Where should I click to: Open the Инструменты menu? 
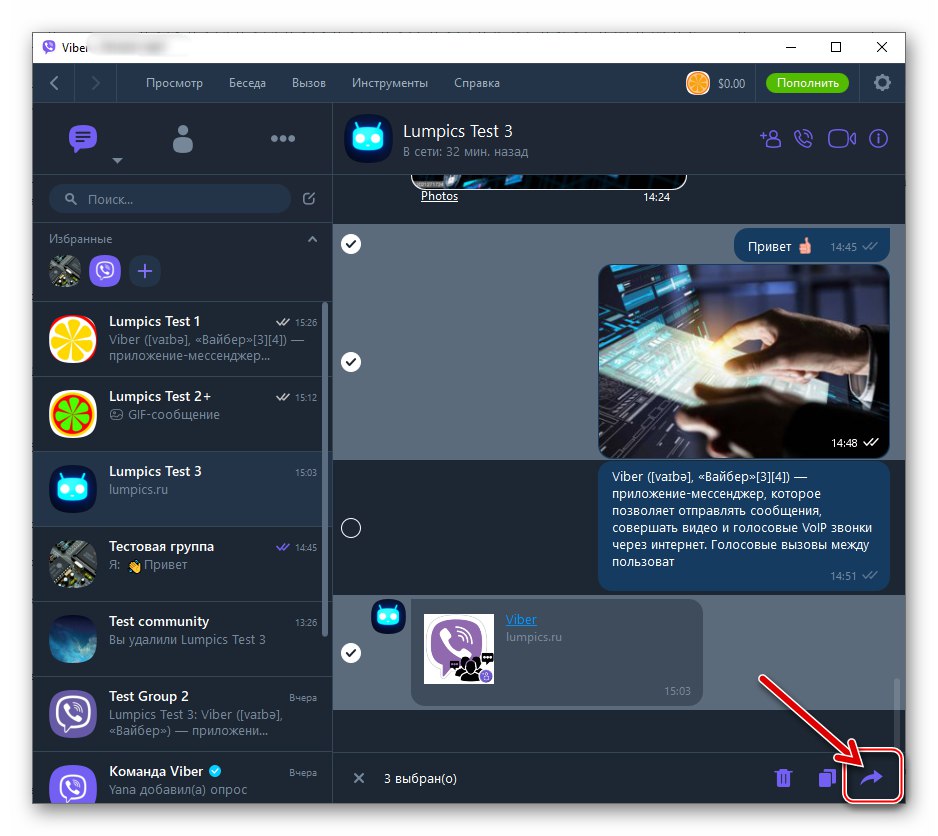389,83
